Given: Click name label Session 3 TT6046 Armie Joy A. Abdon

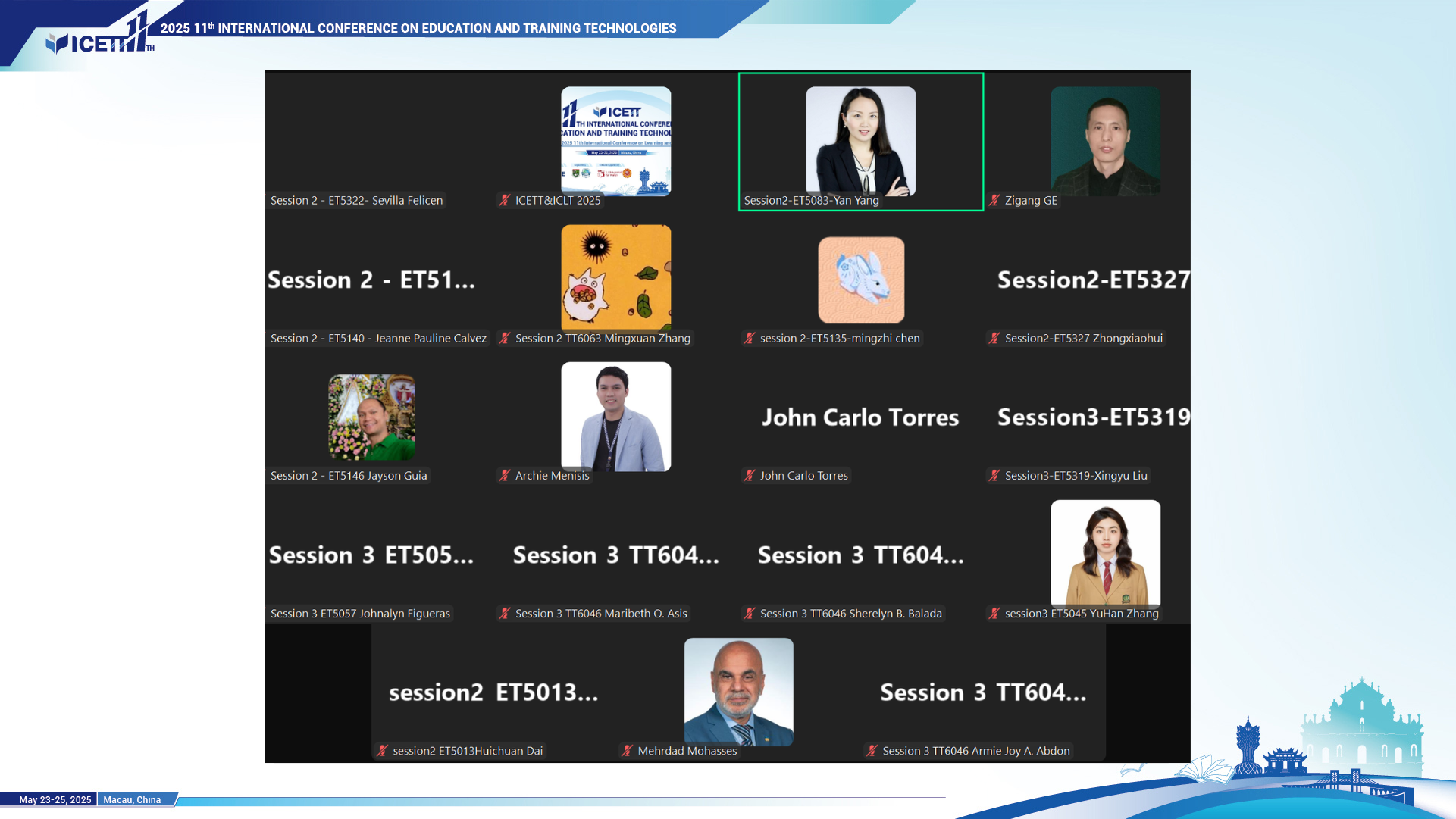Looking at the screenshot, I should [x=976, y=750].
